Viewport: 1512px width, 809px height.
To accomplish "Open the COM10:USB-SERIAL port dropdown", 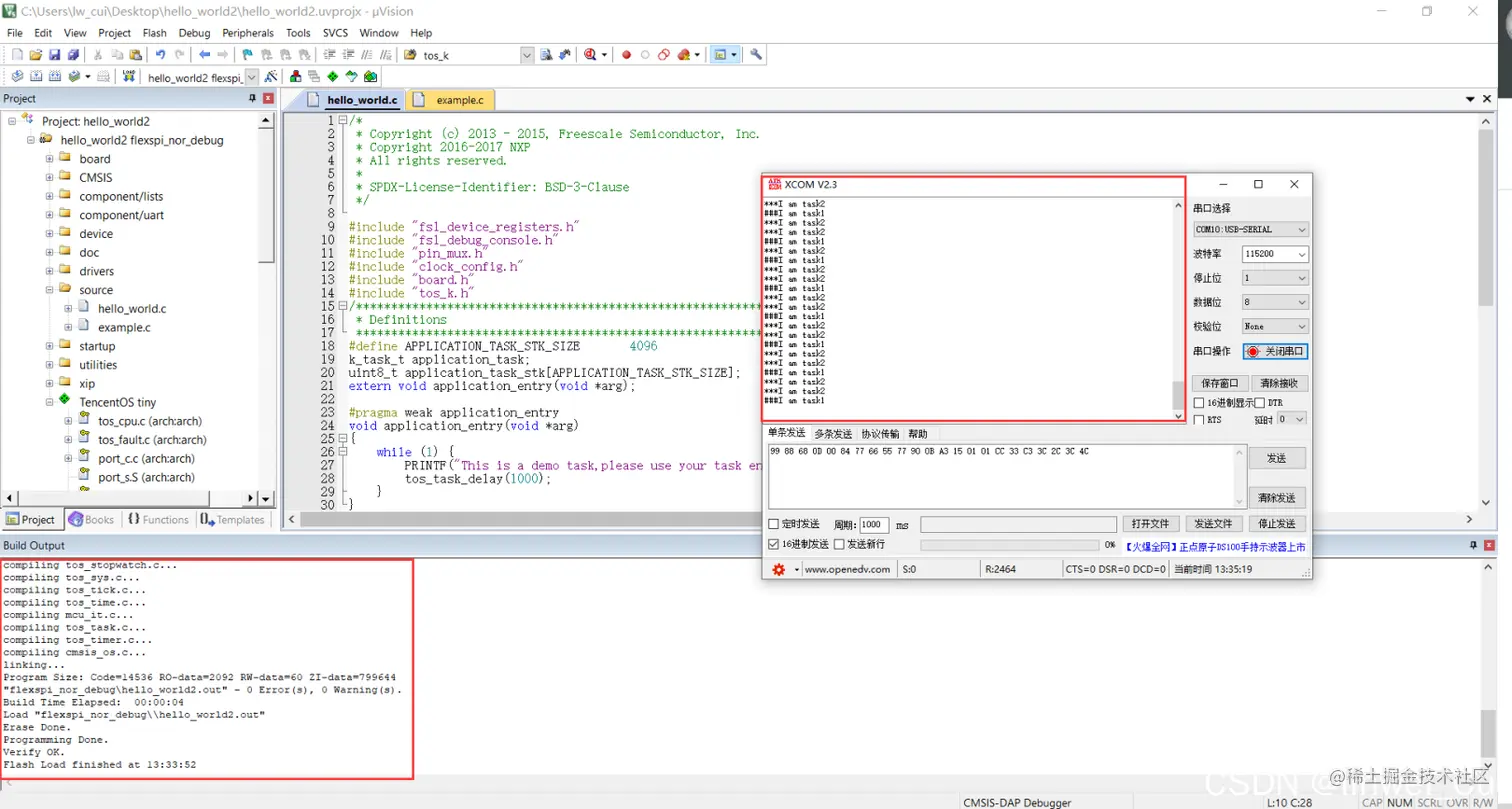I will pyautogui.click(x=1251, y=229).
